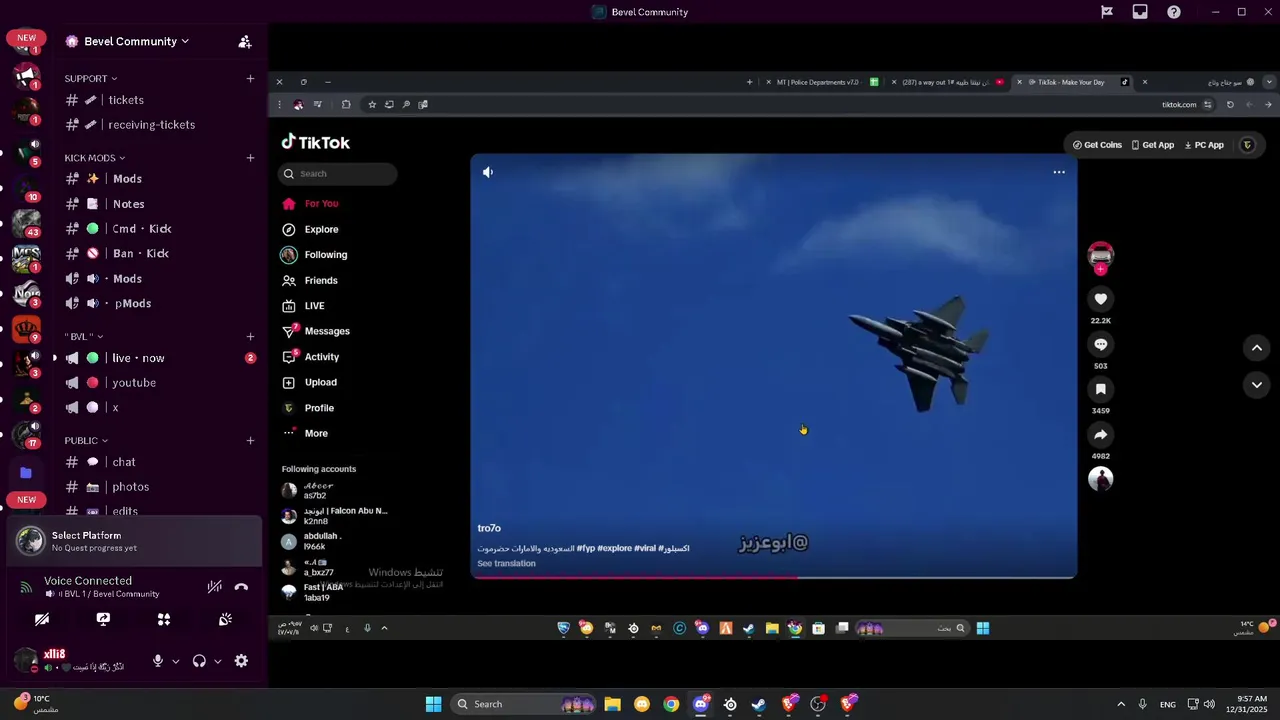The width and height of the screenshot is (1280, 720).
Task: Collapse the PUBLIC channel category
Action: pyautogui.click(x=86, y=440)
